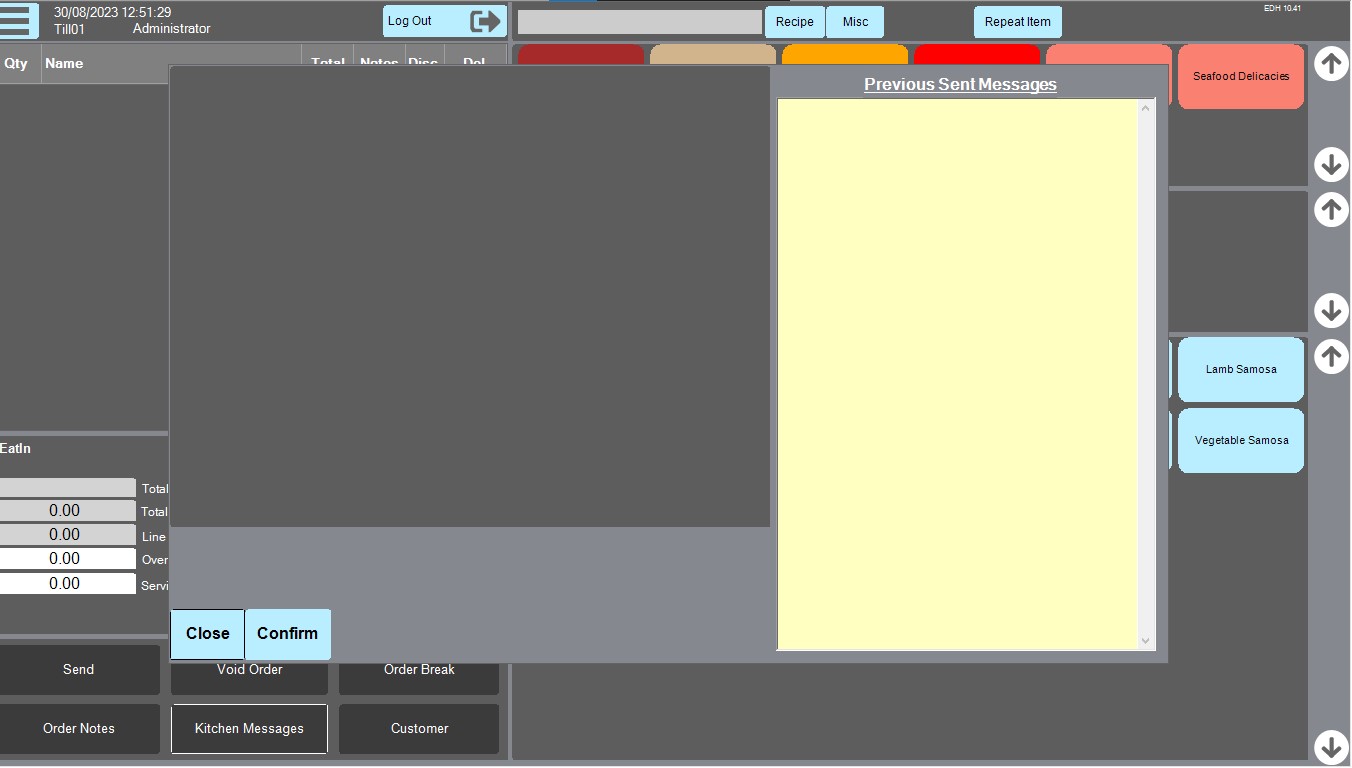Confirm the kitchen message
The image size is (1352, 768).
(288, 634)
